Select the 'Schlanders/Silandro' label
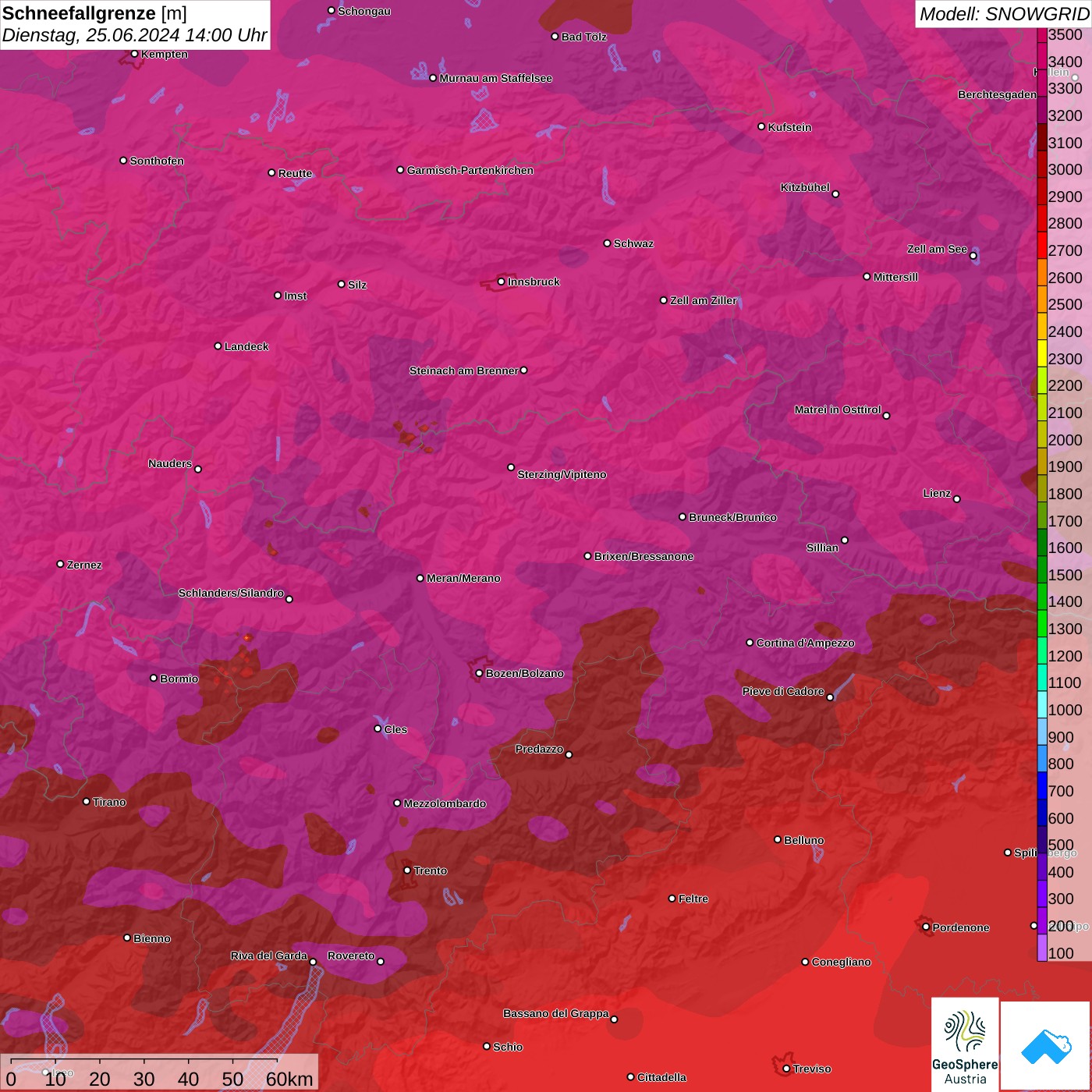The width and height of the screenshot is (1092, 1092). coord(231,593)
